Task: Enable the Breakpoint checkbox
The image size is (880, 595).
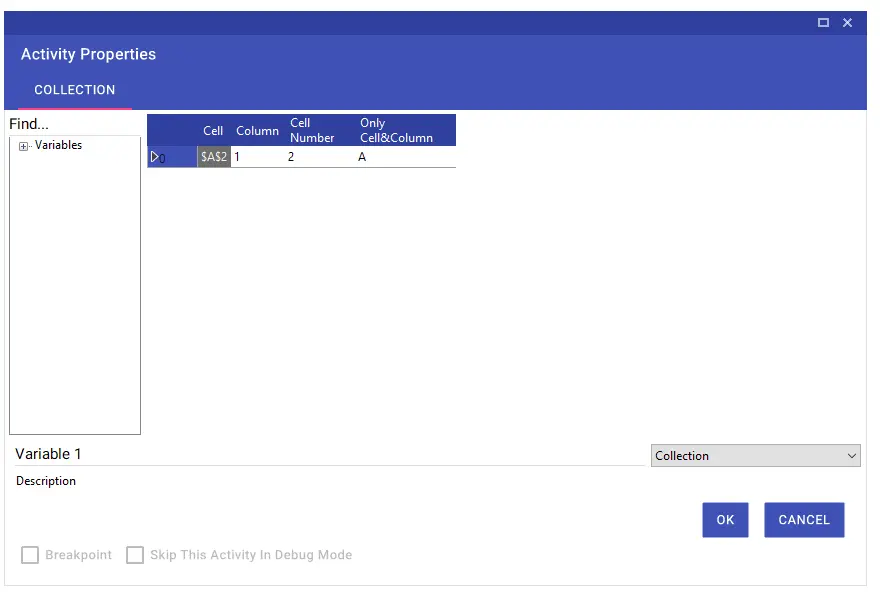Action: point(30,555)
